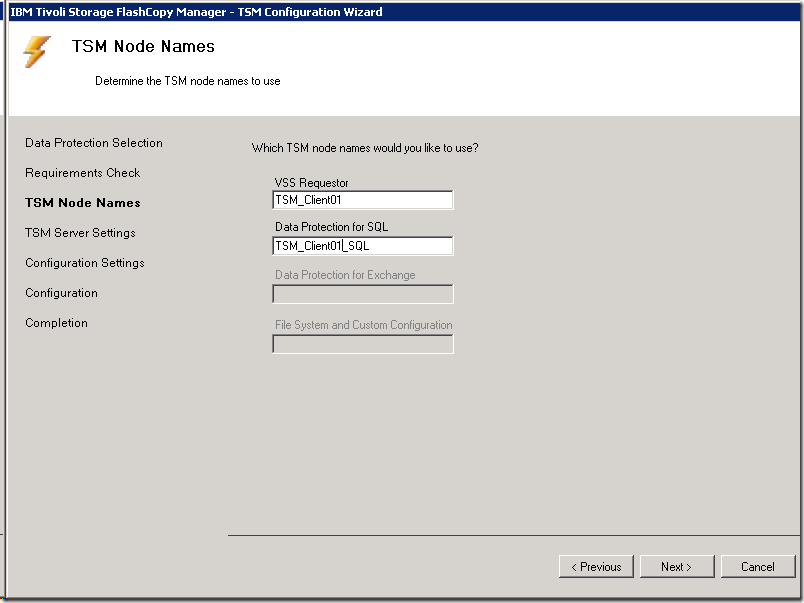Click the File System and Custom Configuration field
Image resolution: width=804 pixels, height=603 pixels.
(x=363, y=344)
